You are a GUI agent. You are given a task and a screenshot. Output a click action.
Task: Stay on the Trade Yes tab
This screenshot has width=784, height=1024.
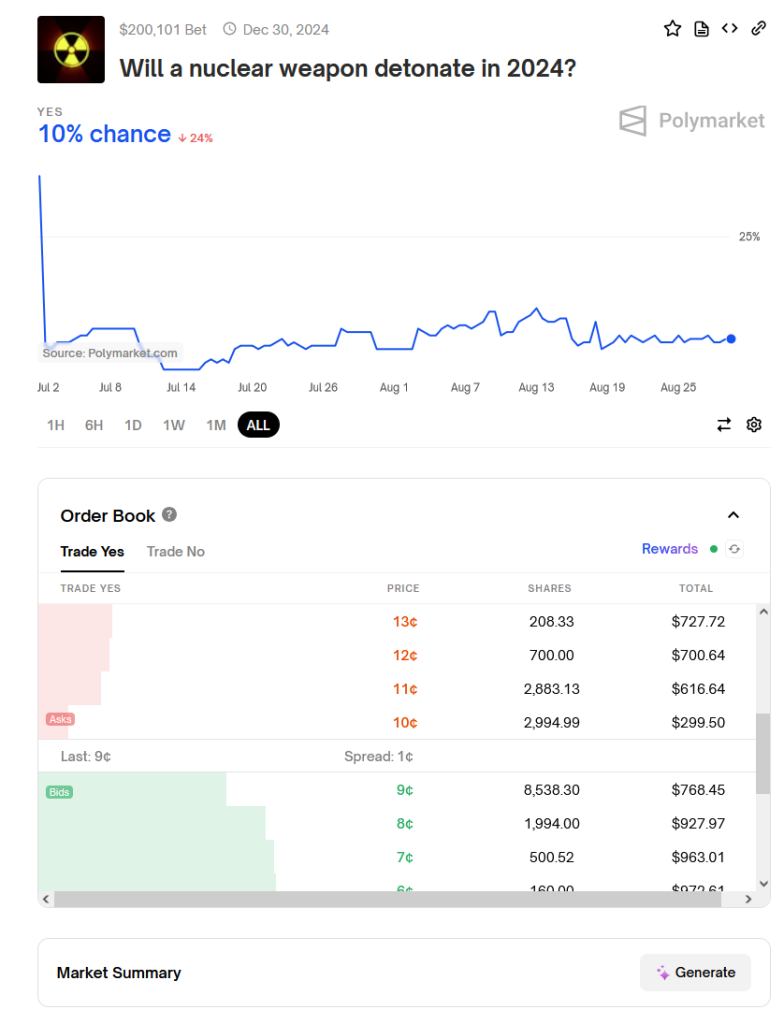(x=92, y=551)
